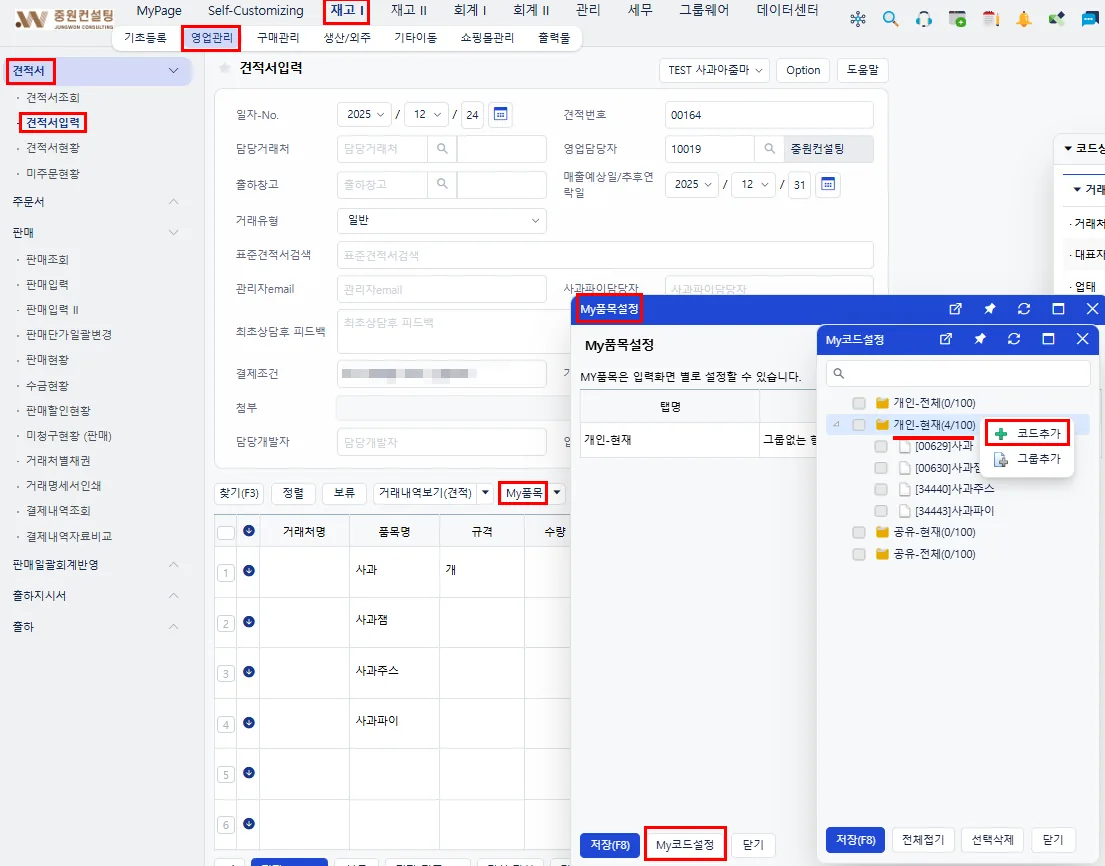Viewport: 1105px width, 866px height.
Task: Open the notepad memo icon
Action: 991,19
